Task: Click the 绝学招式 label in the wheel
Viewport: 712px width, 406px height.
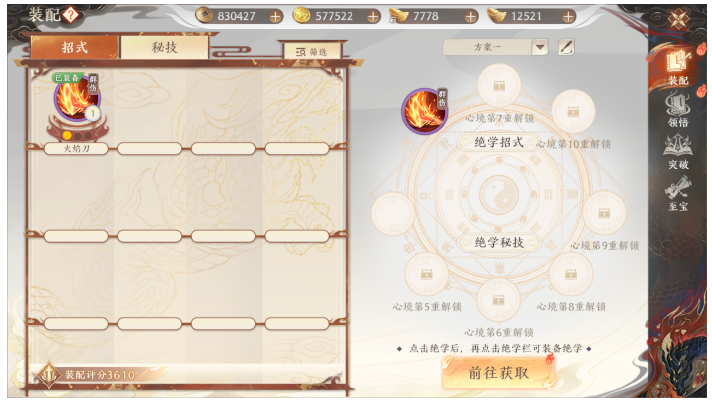Action: [499, 143]
